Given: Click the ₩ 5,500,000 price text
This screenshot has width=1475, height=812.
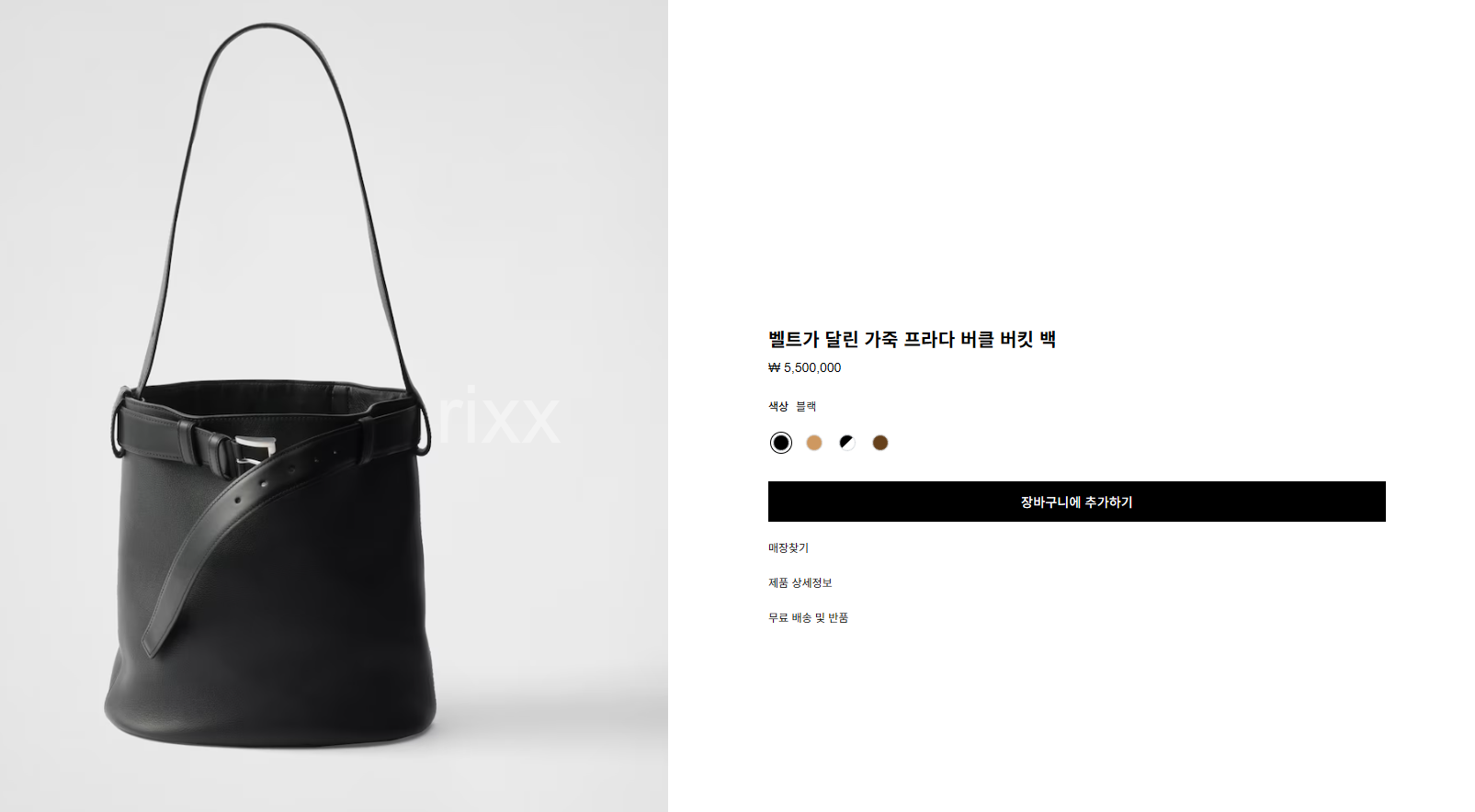Looking at the screenshot, I should (x=805, y=367).
